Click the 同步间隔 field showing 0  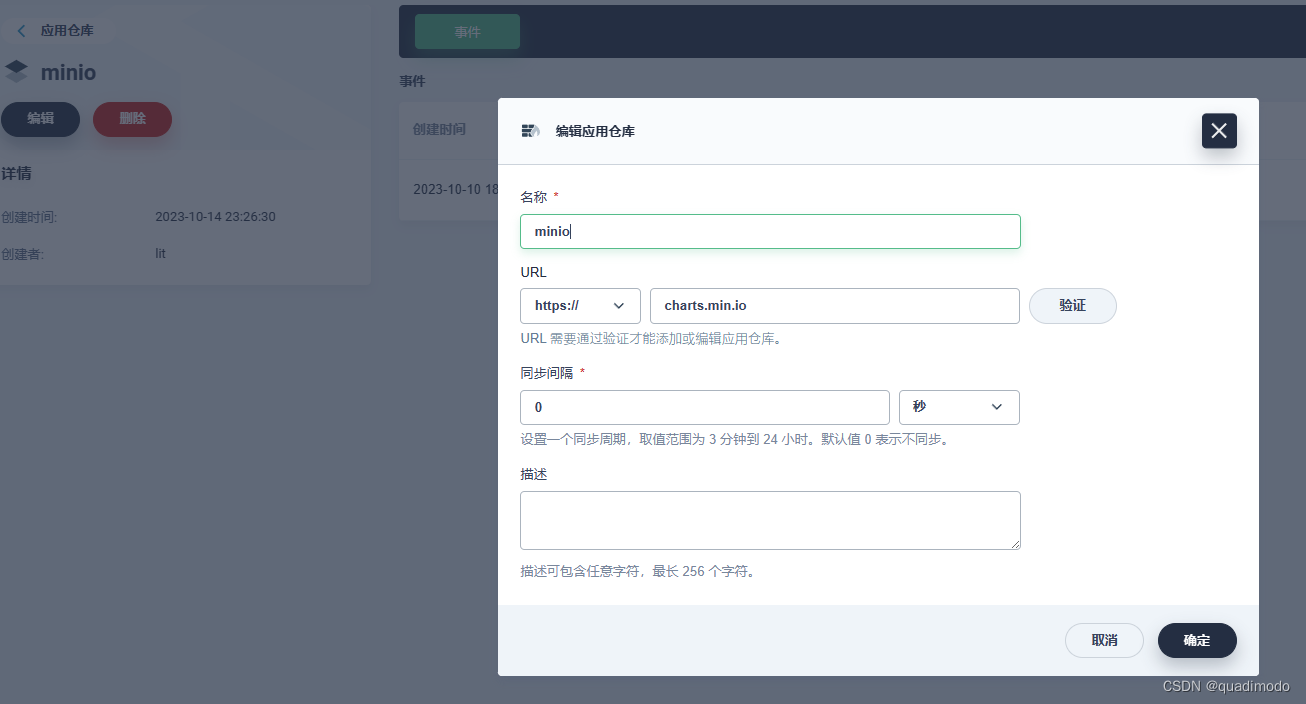pyautogui.click(x=704, y=407)
